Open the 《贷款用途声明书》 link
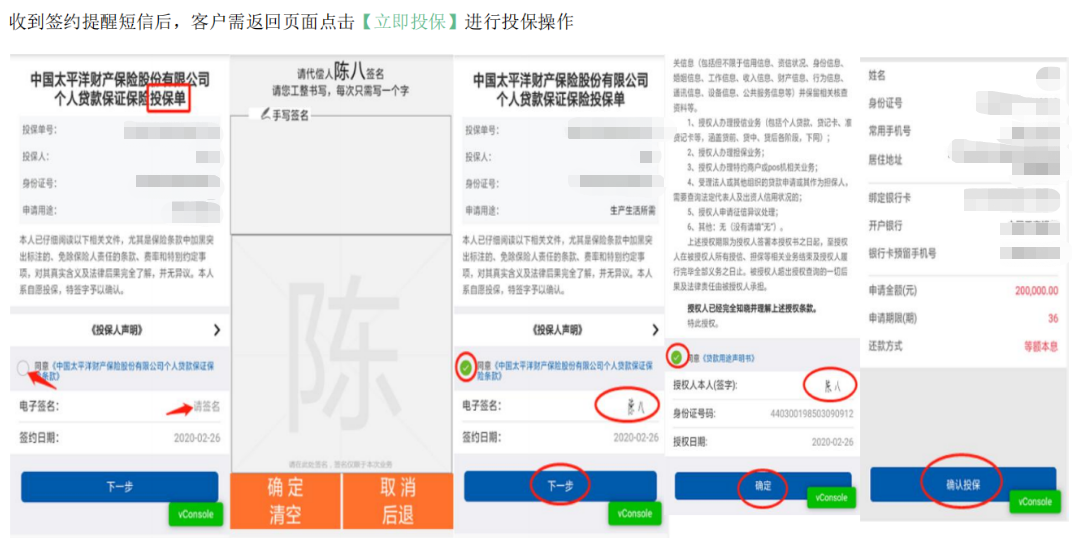This screenshot has height=538, width=1089. coord(727,358)
